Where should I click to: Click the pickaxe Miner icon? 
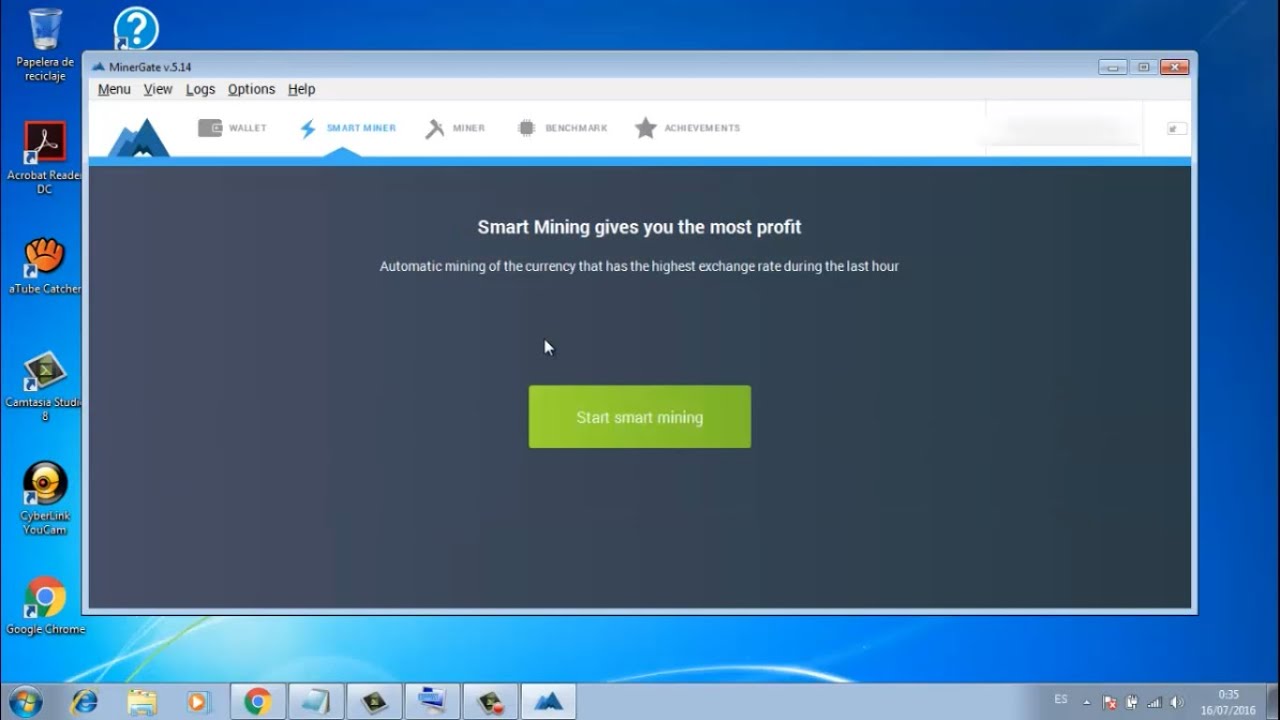coord(435,128)
